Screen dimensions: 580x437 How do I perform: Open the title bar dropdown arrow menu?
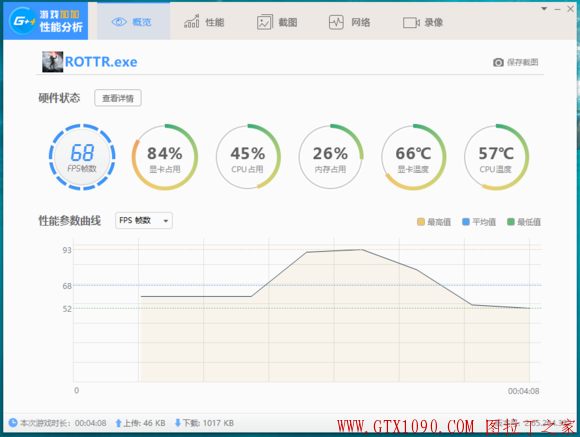(x=544, y=9)
